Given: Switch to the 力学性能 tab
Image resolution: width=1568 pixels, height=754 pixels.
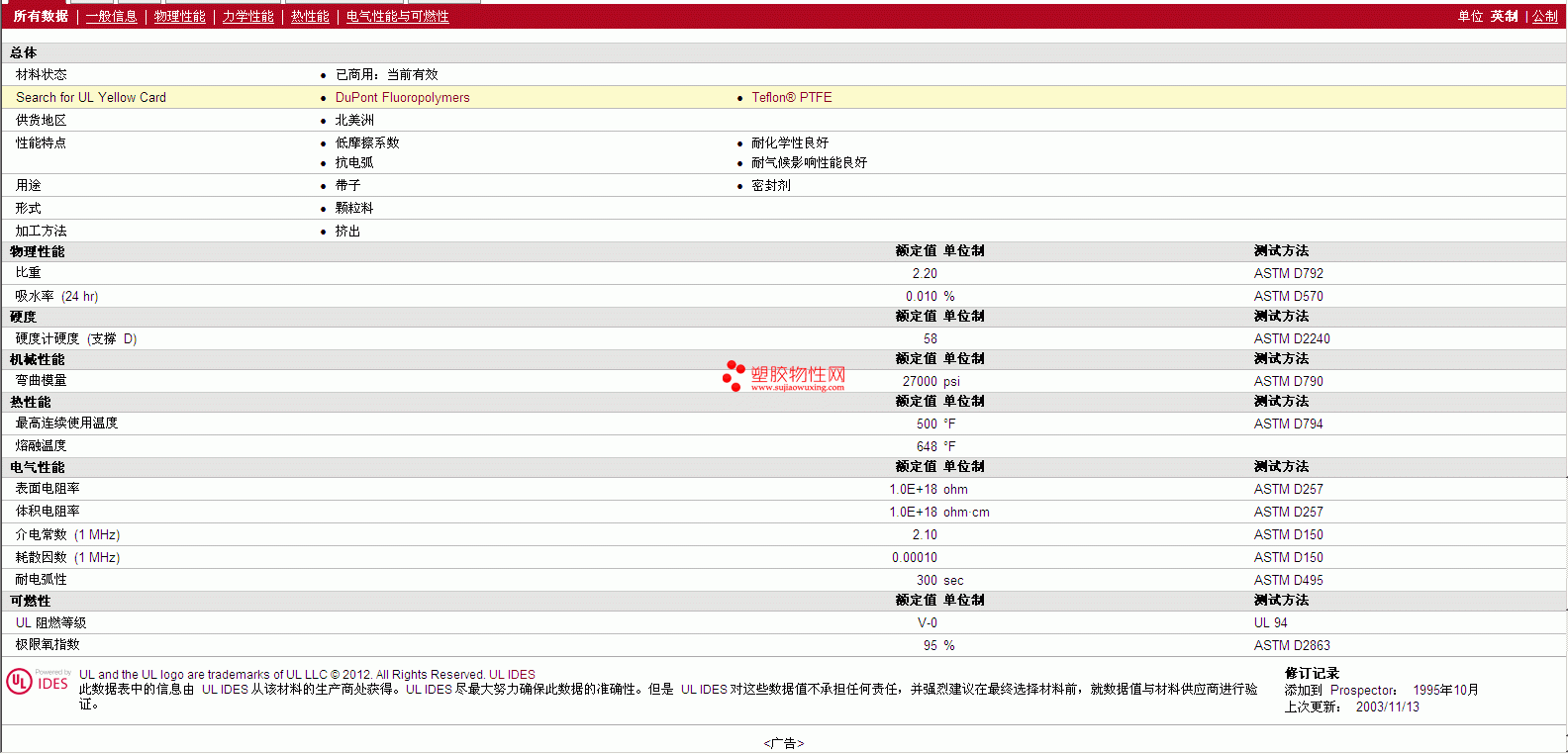Looking at the screenshot, I should 248,17.
